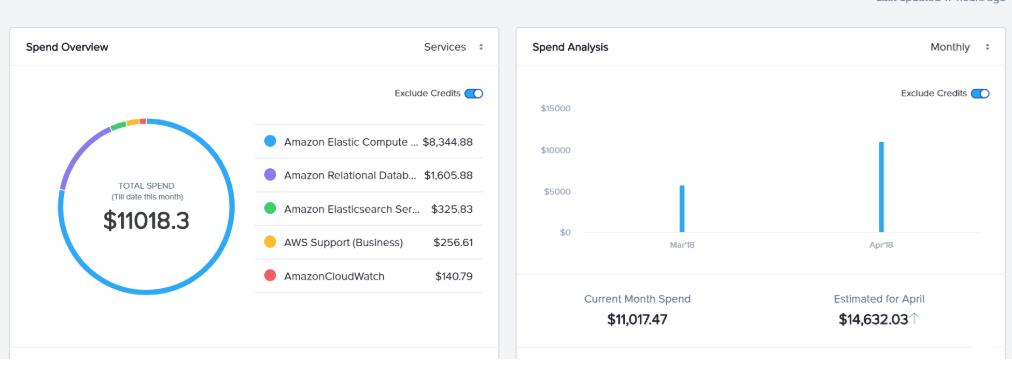Select the Amazon Relational Database row
This screenshot has height=378, width=1012.
(x=369, y=175)
